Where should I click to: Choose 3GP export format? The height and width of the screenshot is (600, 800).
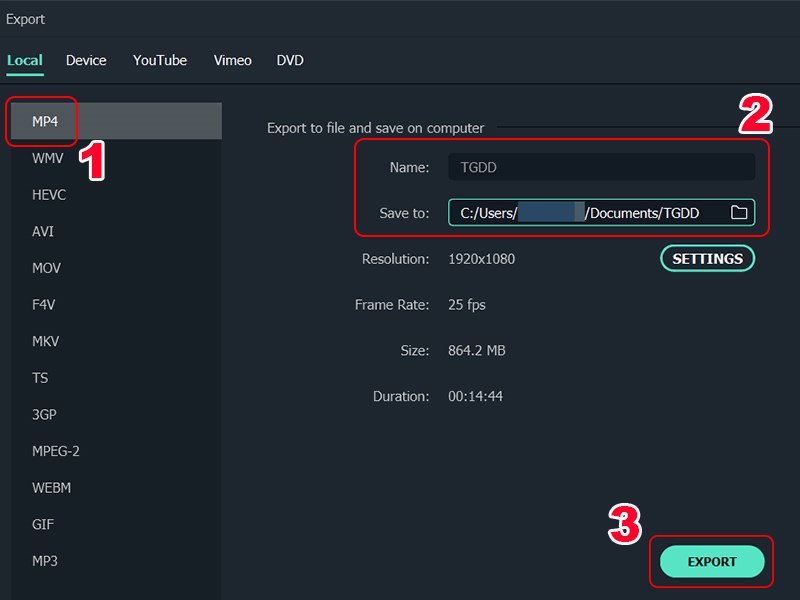(116, 414)
